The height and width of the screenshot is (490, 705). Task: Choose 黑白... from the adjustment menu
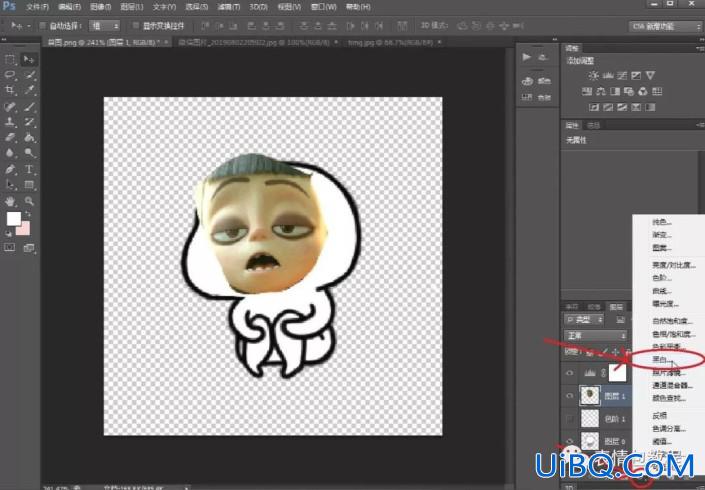[x=663, y=360]
